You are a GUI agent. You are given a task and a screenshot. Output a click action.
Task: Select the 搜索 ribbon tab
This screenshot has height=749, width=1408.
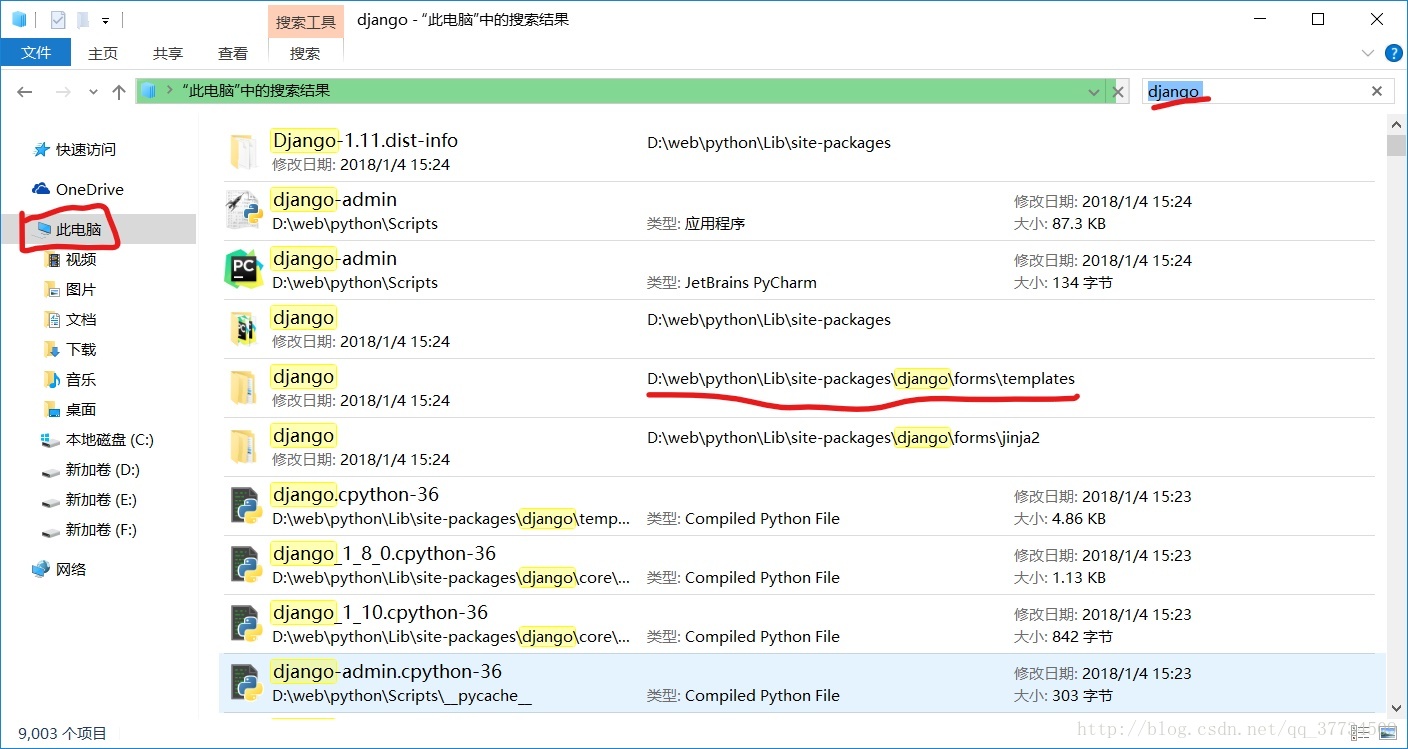point(305,53)
